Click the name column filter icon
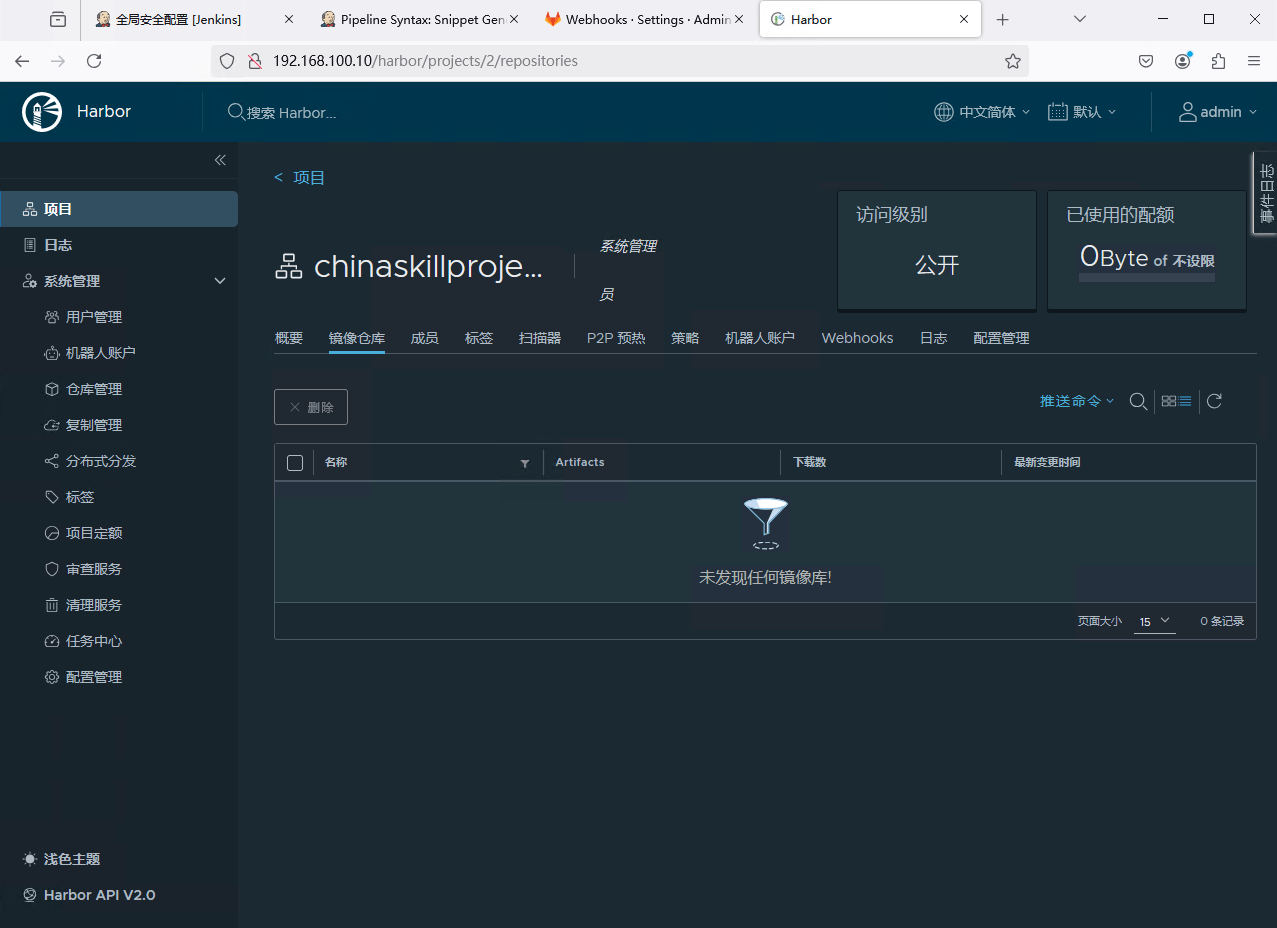Screen dimensions: 1277x928 (x=525, y=463)
